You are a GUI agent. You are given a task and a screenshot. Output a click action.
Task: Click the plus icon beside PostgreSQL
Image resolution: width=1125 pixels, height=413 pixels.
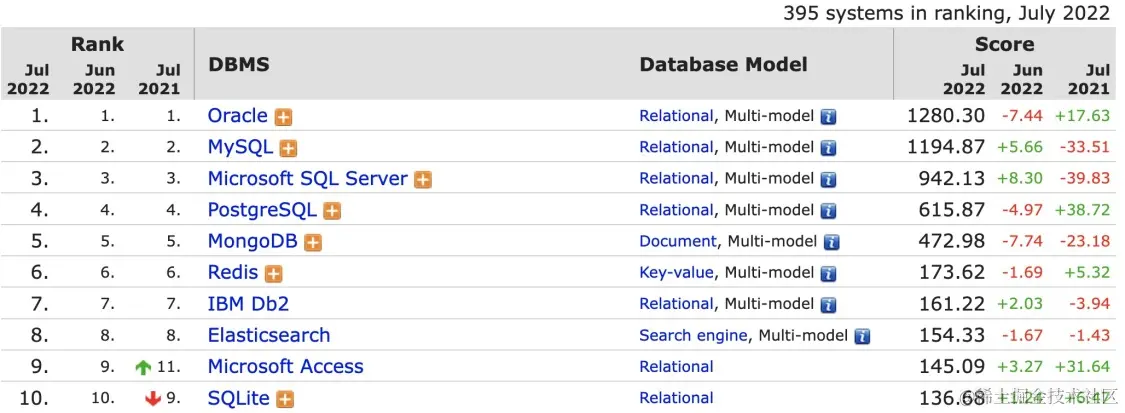click(x=332, y=211)
